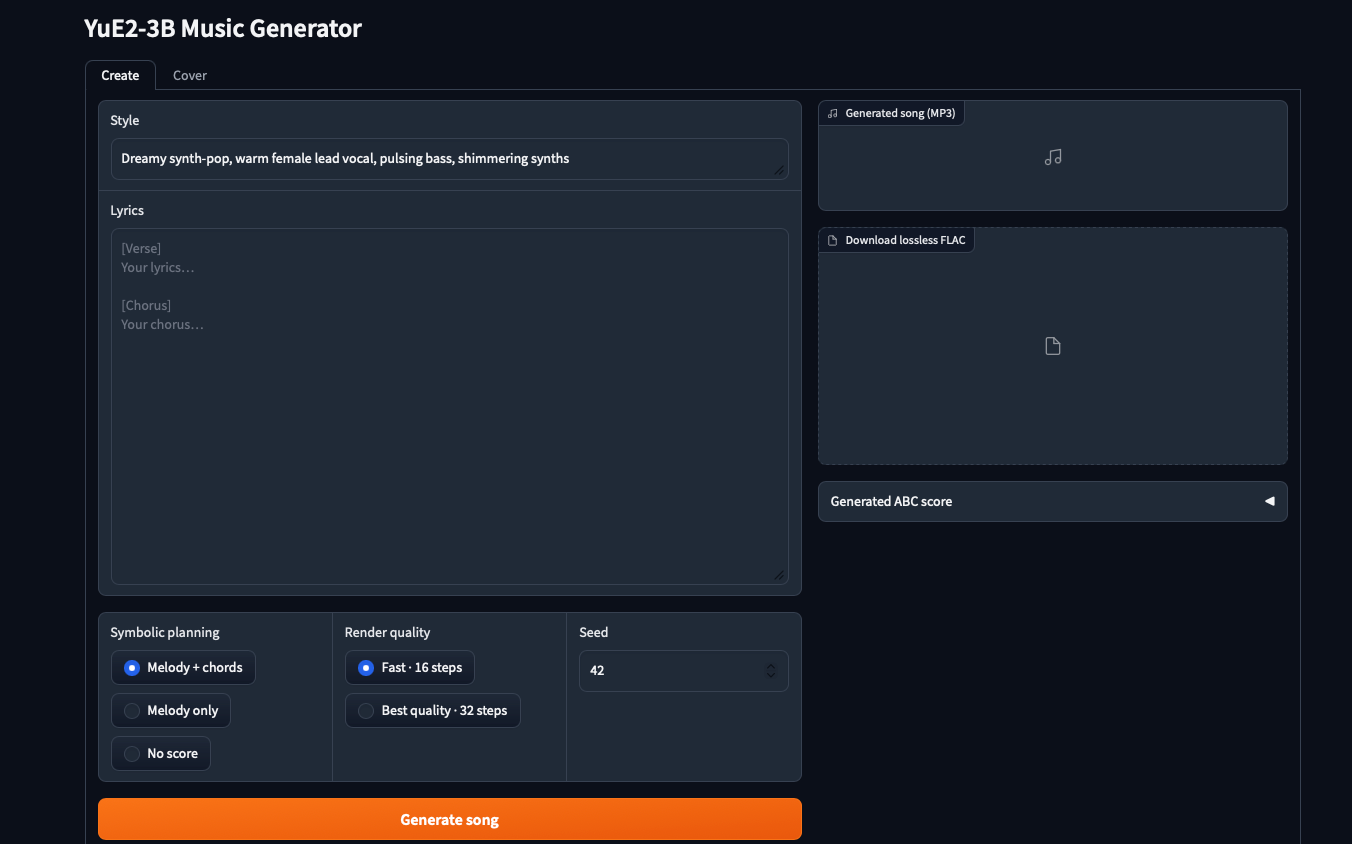Click the Seed label text
The width and height of the screenshot is (1352, 844).
click(594, 633)
